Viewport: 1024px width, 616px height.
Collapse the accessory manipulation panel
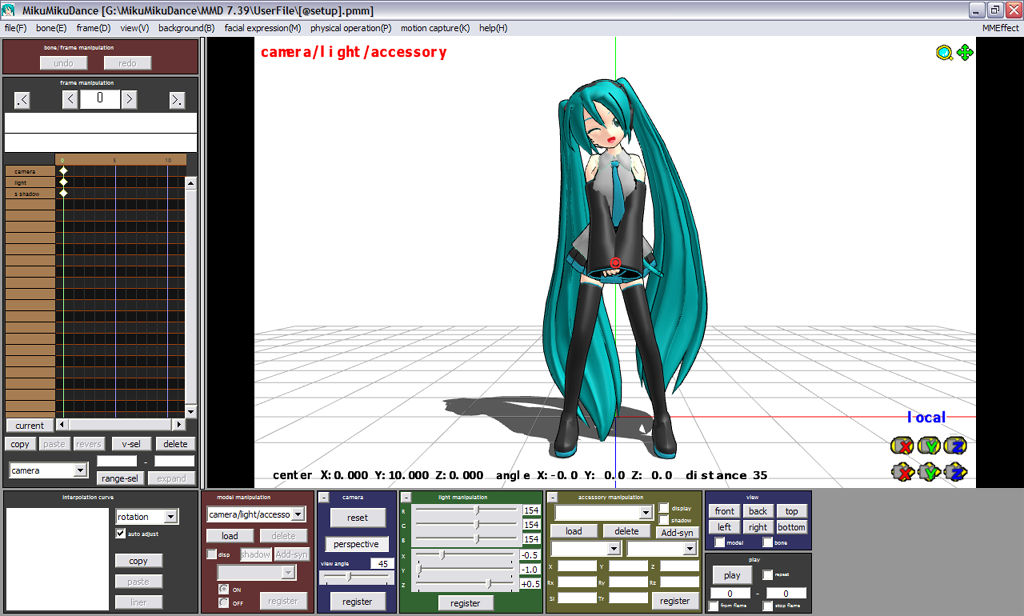[552, 498]
